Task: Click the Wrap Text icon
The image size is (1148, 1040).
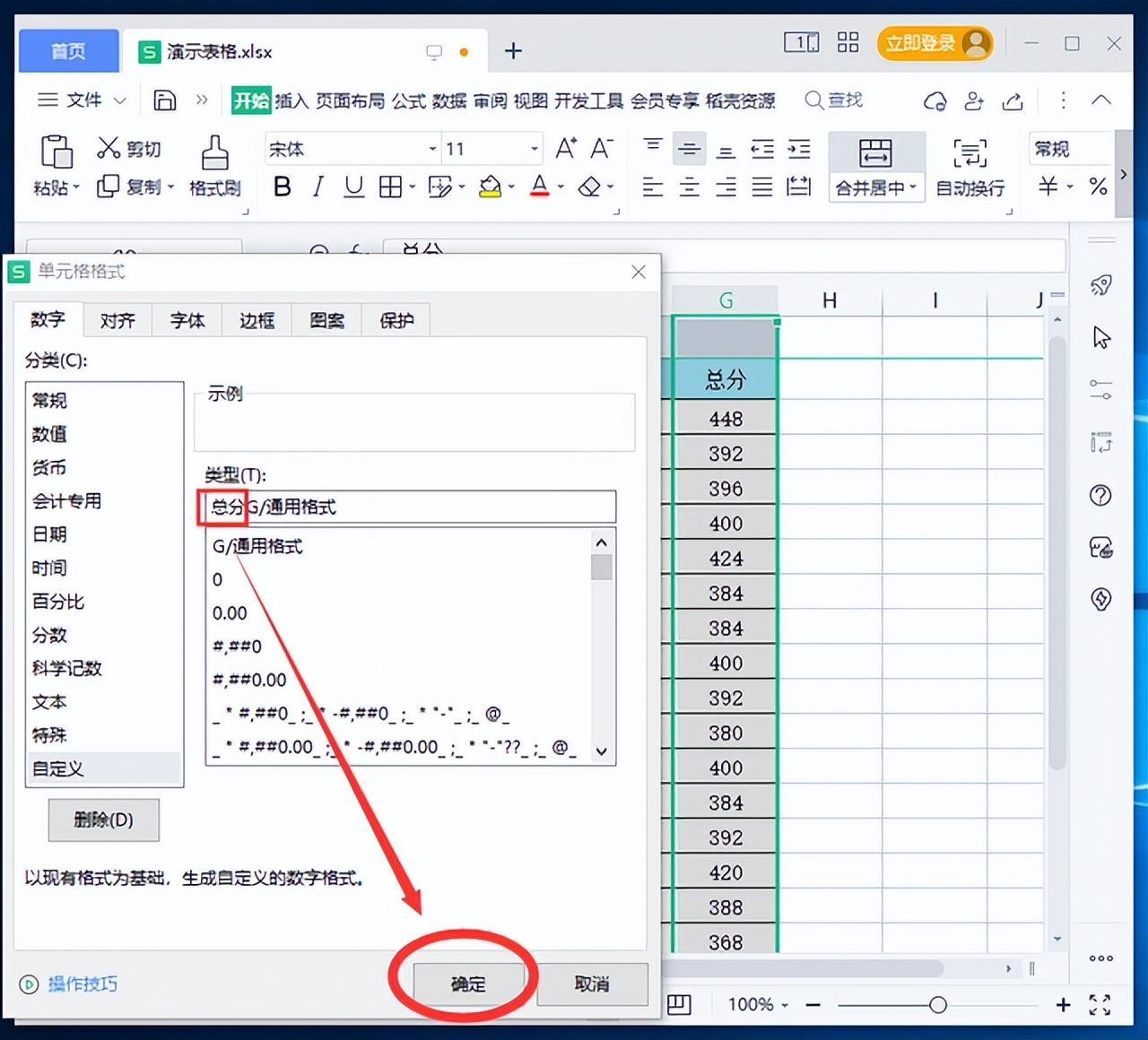Action: tap(970, 153)
